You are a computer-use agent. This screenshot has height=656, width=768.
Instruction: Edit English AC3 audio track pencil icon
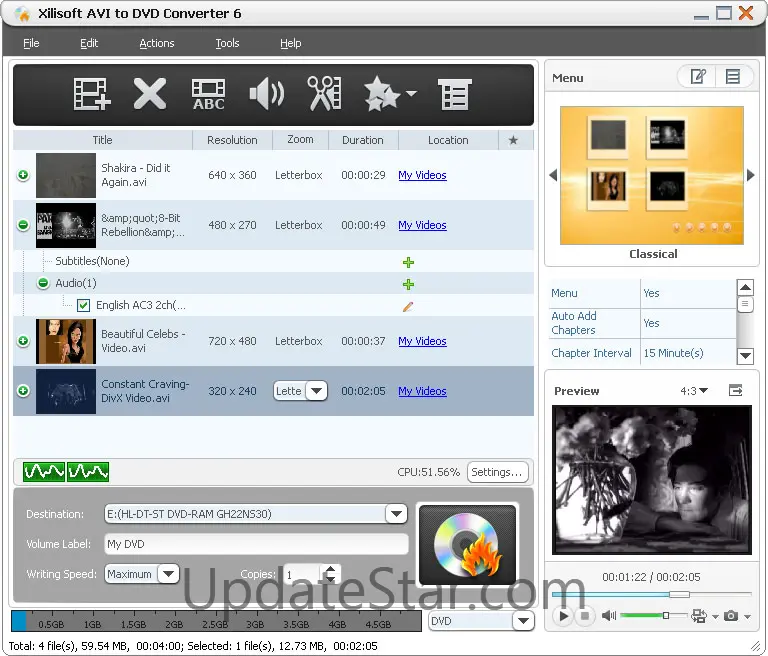coord(408,307)
